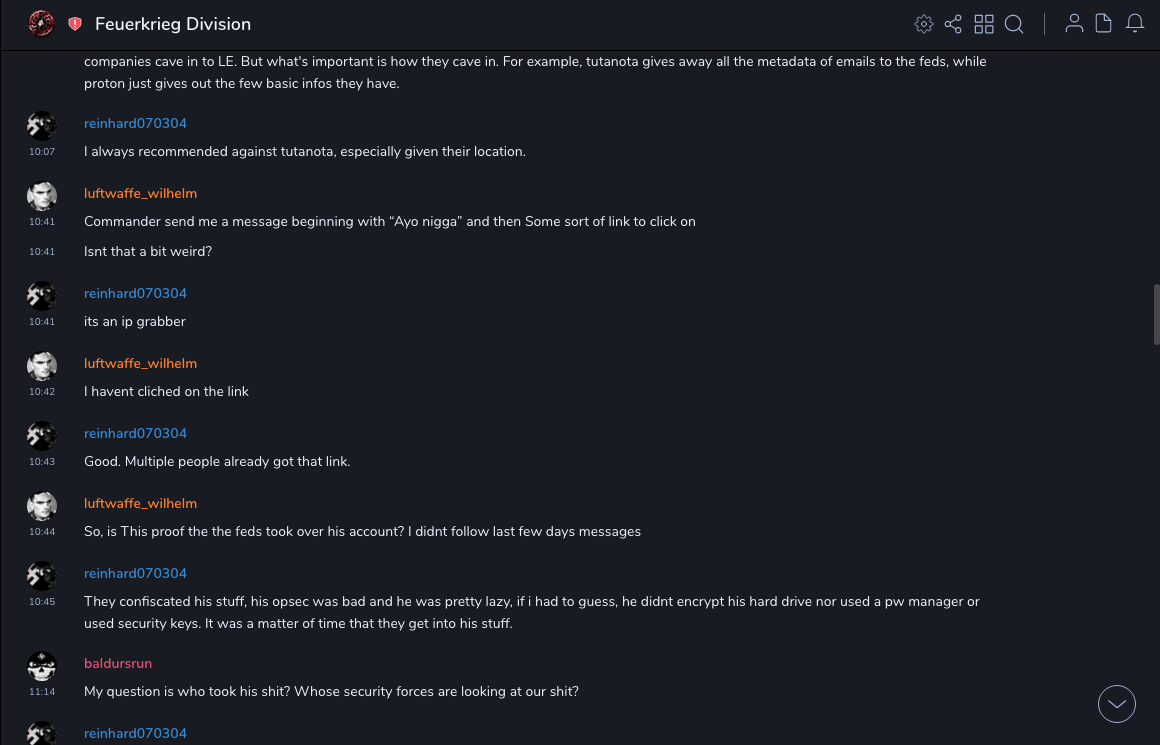Click the skull avatar beside baldursrun
This screenshot has width=1160, height=745.
pos(42,666)
